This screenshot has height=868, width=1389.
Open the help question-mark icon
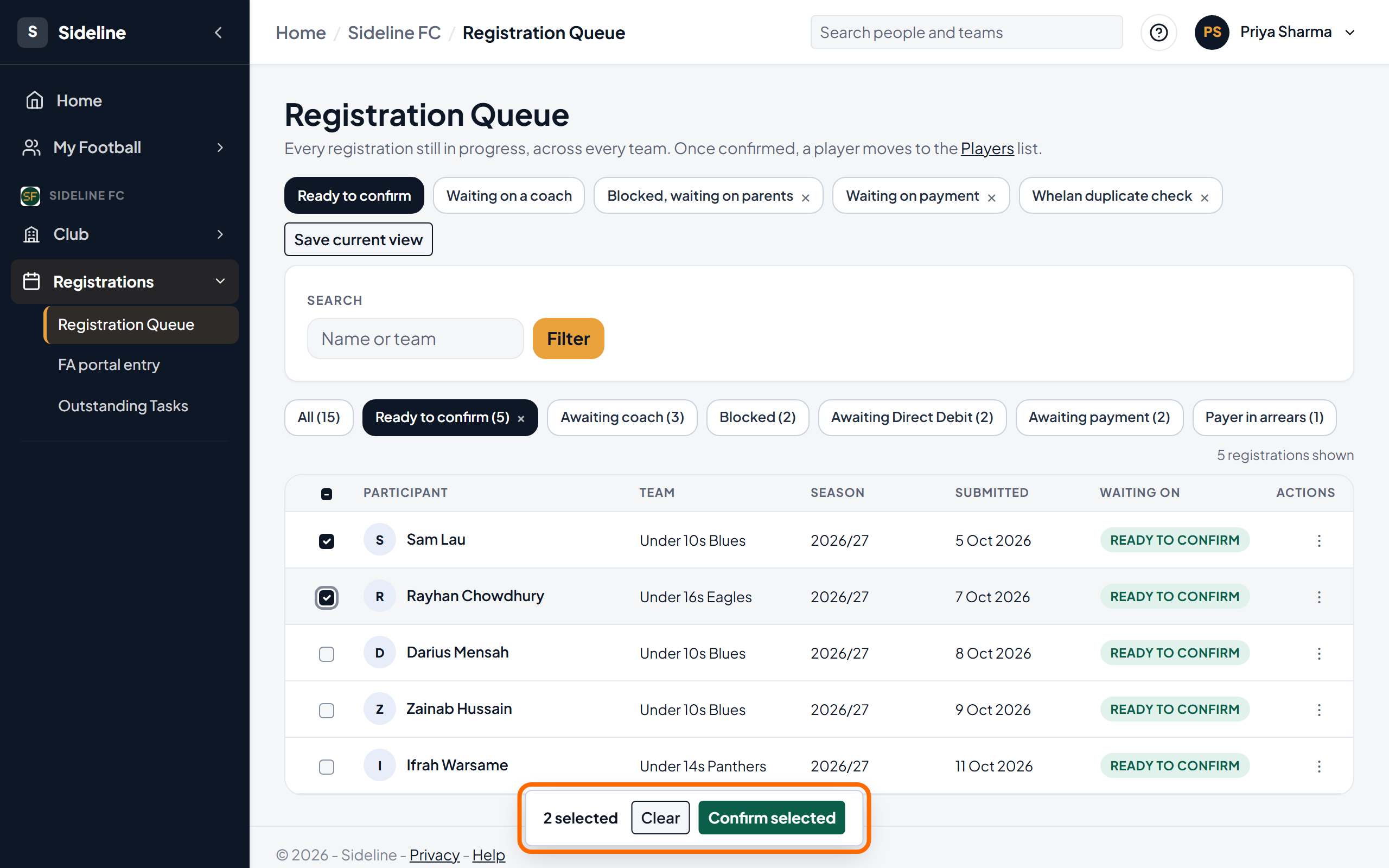[1158, 32]
